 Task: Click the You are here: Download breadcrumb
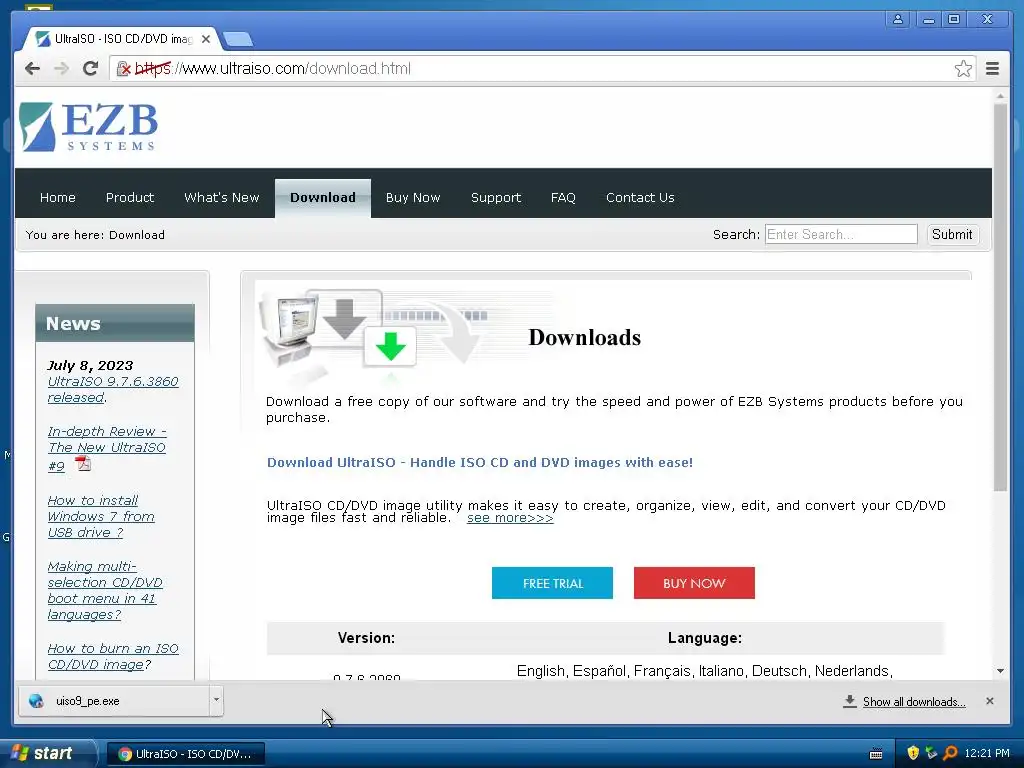[95, 235]
